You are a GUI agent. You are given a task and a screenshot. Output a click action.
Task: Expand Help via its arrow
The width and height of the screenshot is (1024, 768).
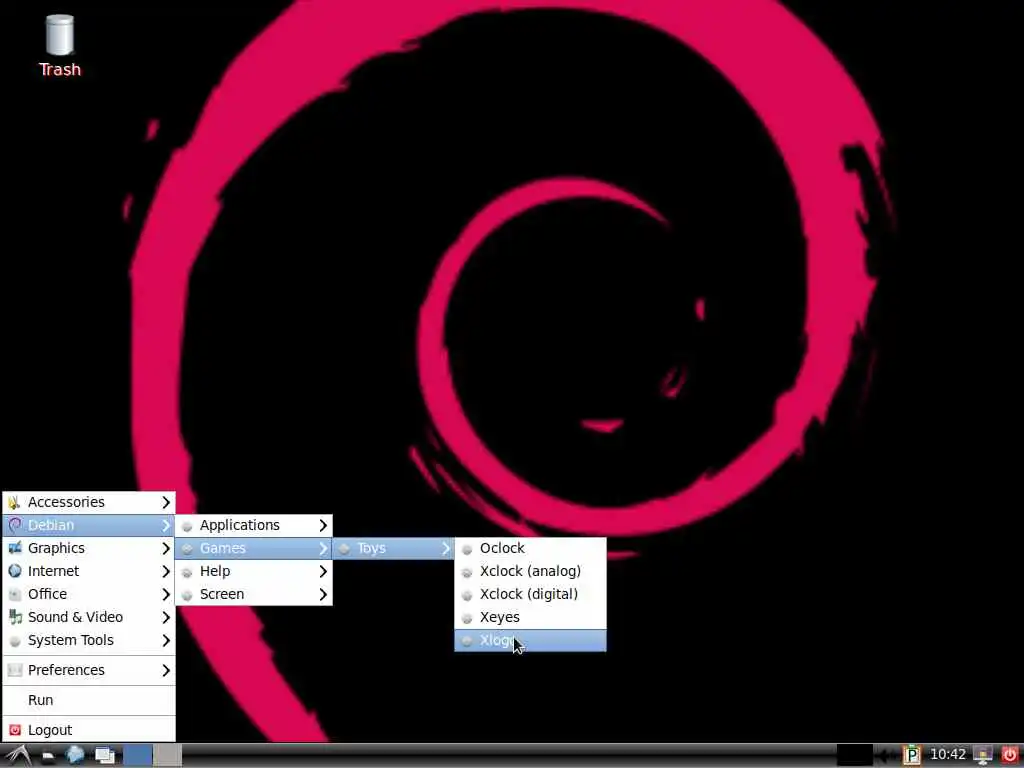click(x=323, y=571)
